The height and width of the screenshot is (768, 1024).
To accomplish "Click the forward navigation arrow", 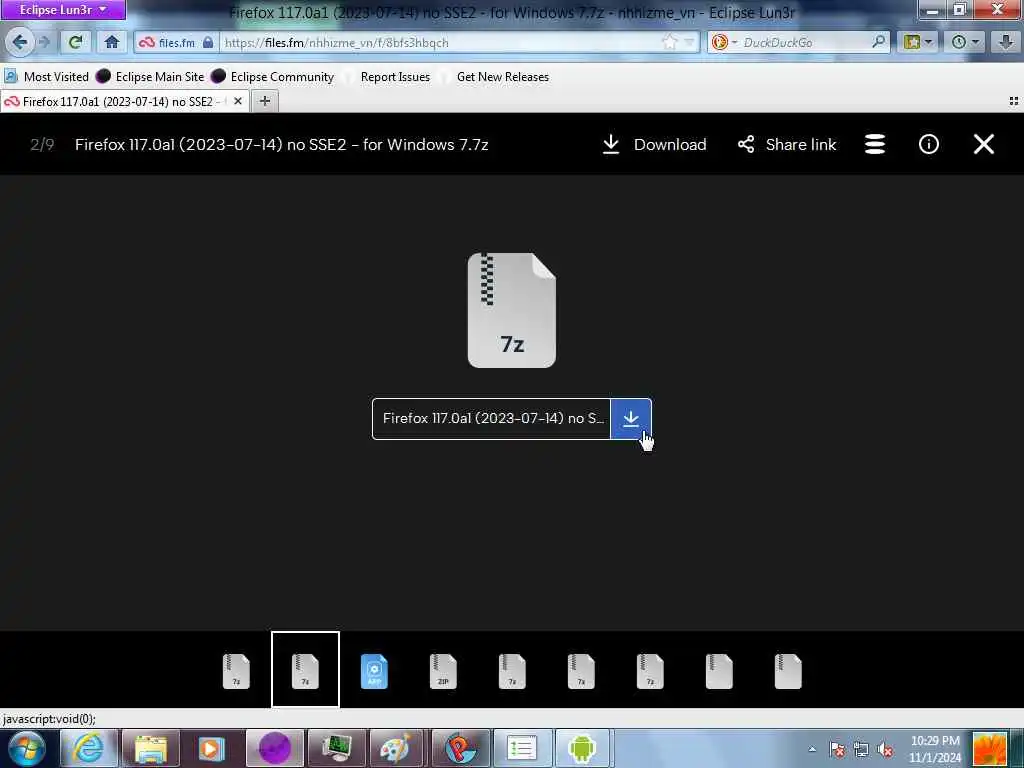I will [x=44, y=42].
